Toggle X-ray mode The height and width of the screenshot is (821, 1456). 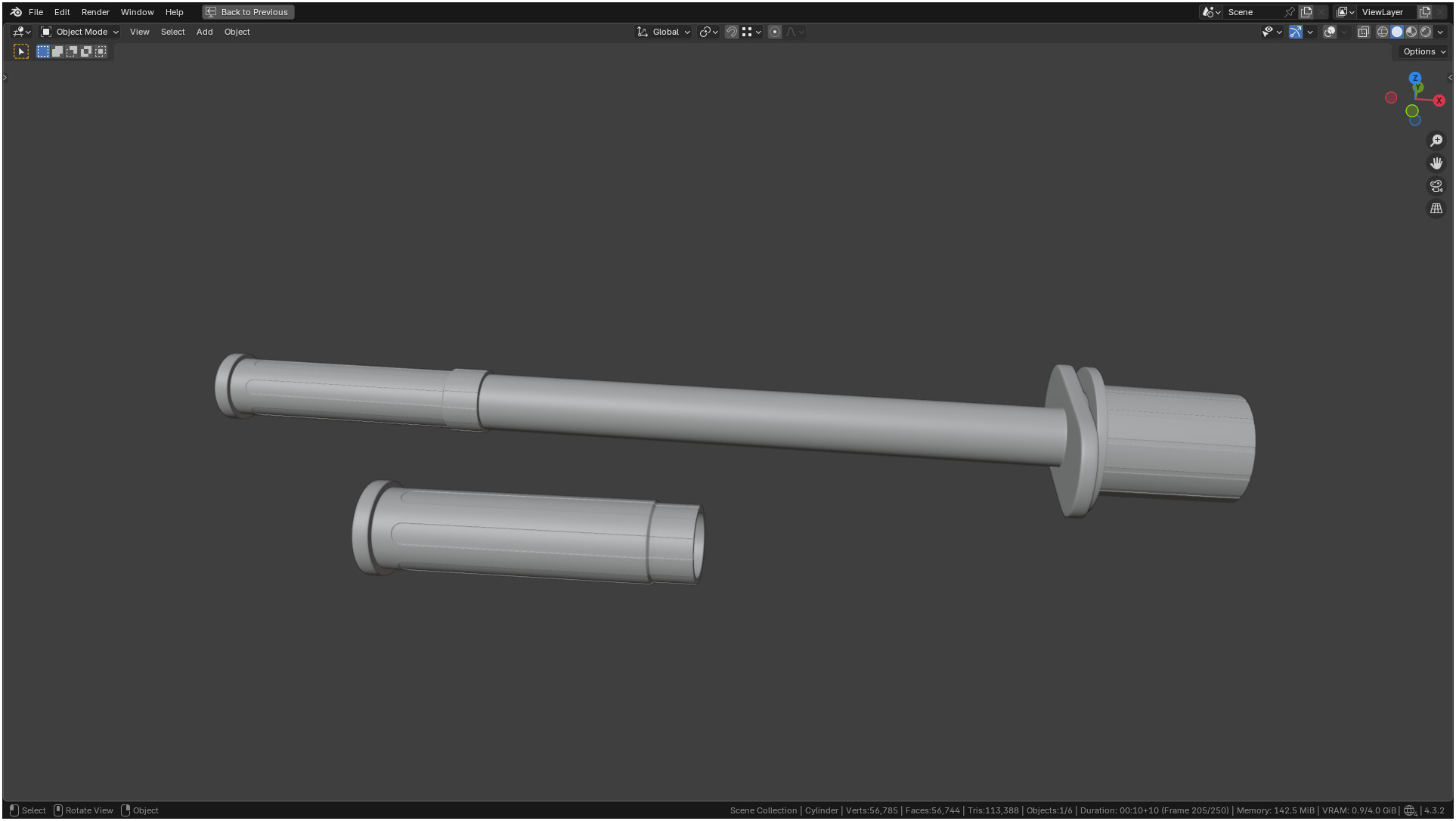[x=1364, y=32]
